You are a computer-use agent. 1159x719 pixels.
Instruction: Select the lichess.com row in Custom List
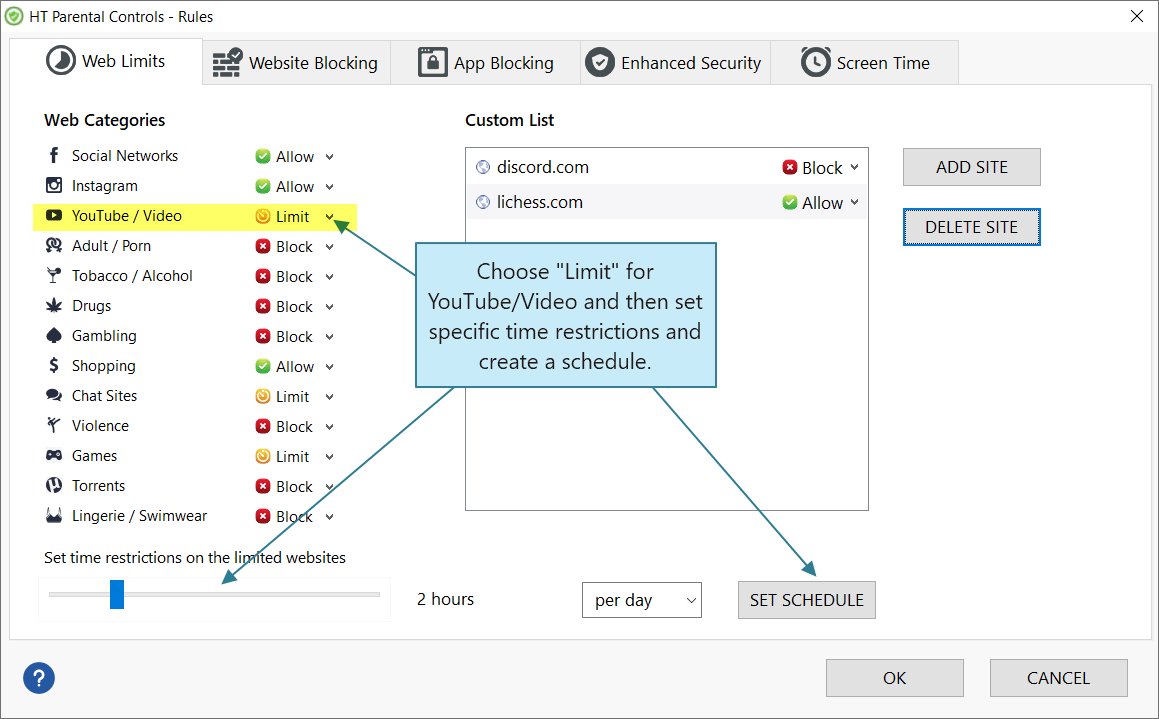(667, 202)
